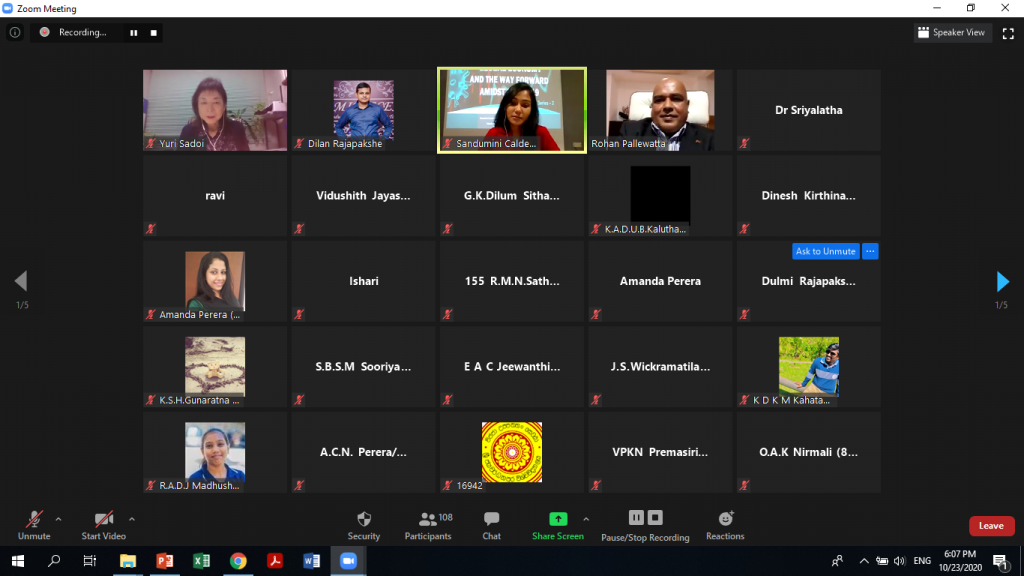Select Sandumini's highlighted video tile
The height and width of the screenshot is (576, 1024).
click(512, 110)
